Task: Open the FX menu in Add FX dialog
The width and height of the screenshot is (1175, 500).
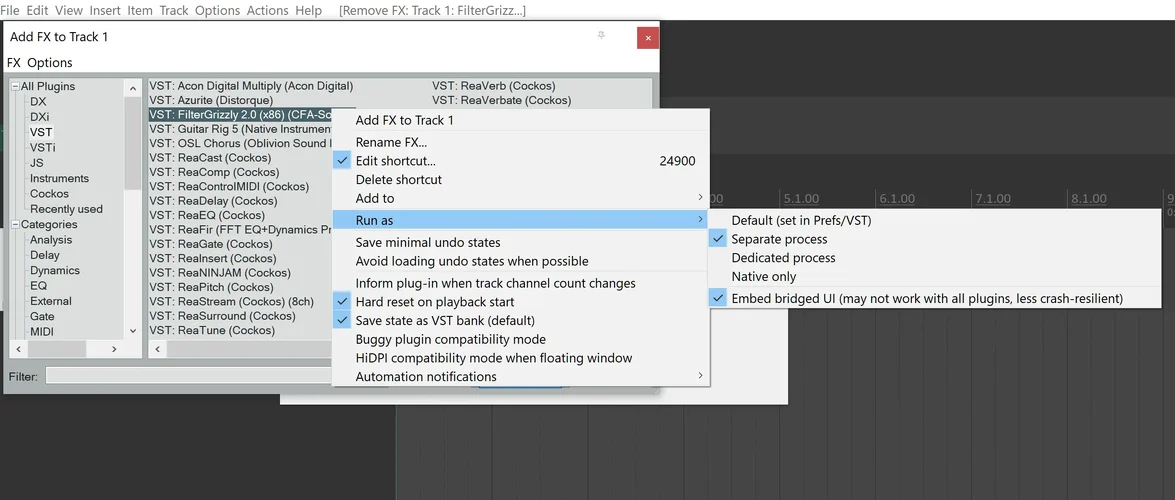Action: (13, 62)
